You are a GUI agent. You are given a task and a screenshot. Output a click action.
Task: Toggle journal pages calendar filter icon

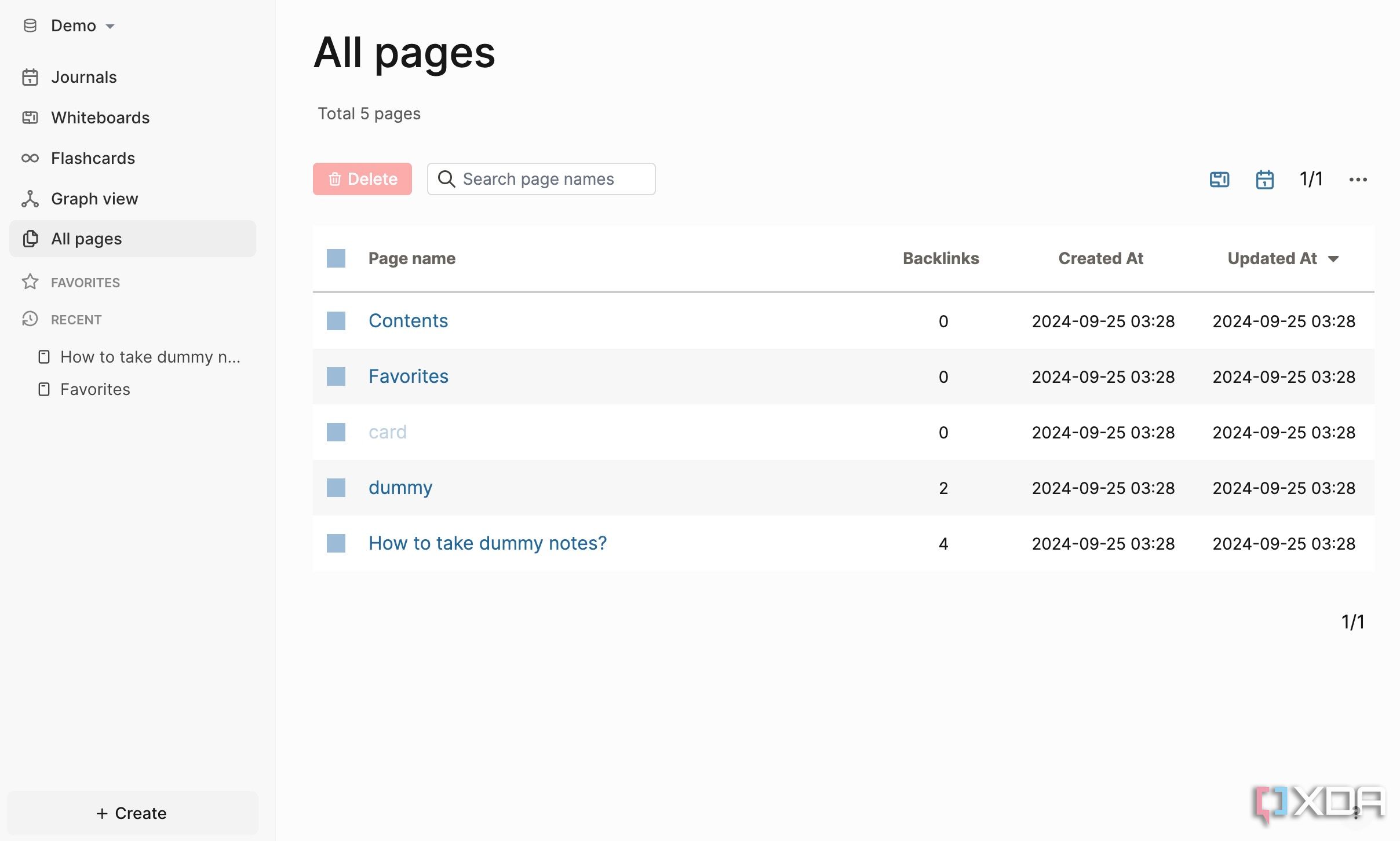pyautogui.click(x=1264, y=180)
